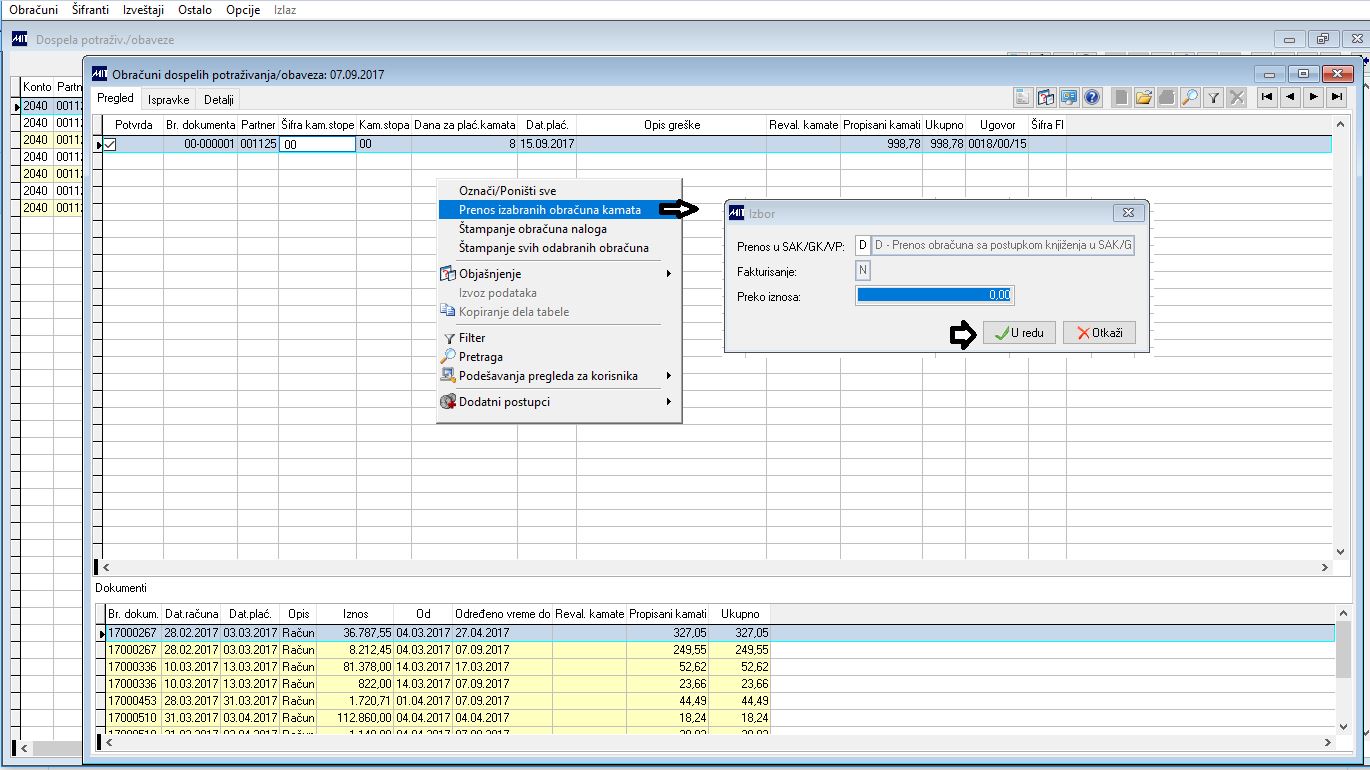Open the Šifranti menu
The width and height of the screenshot is (1370, 770).
(92, 10)
